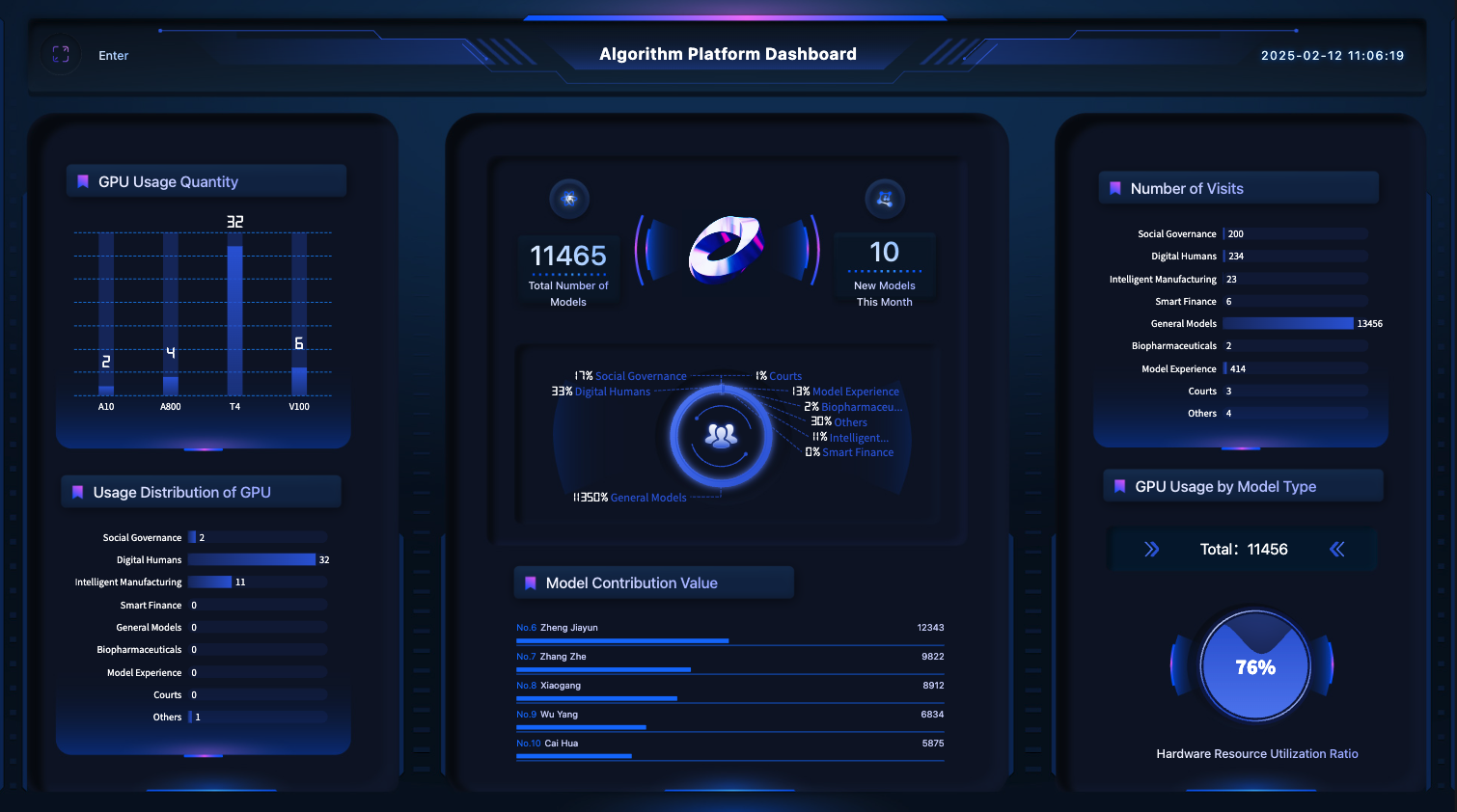
Task: Click the bookmark icon beside Number of Visits
Action: click(x=1115, y=188)
